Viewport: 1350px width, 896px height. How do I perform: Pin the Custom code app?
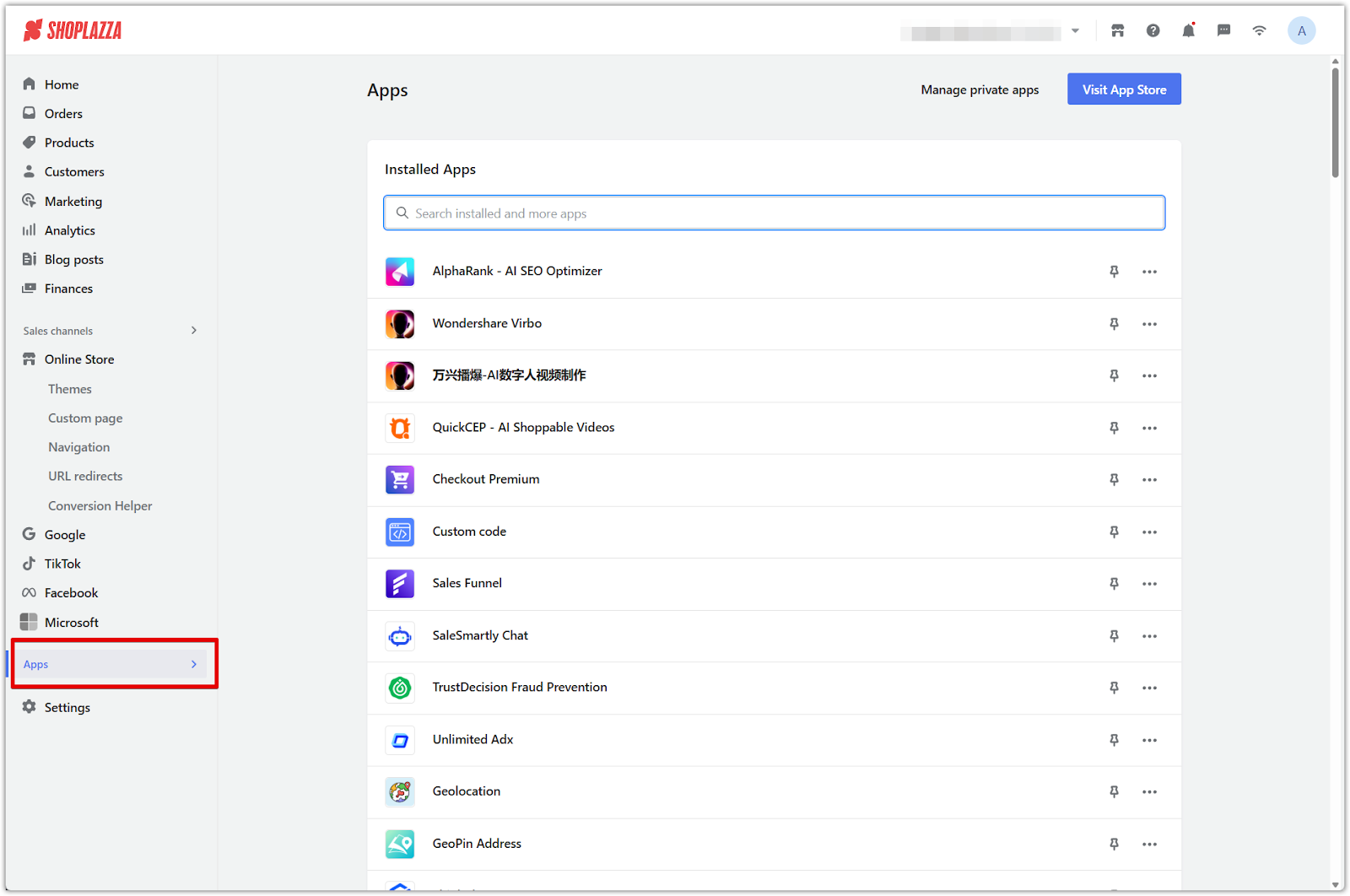[x=1114, y=532]
